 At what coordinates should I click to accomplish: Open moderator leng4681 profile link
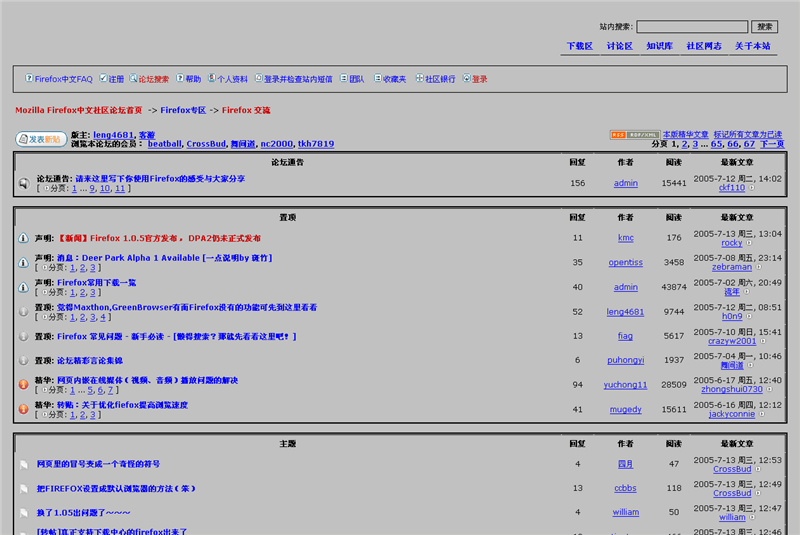113,135
